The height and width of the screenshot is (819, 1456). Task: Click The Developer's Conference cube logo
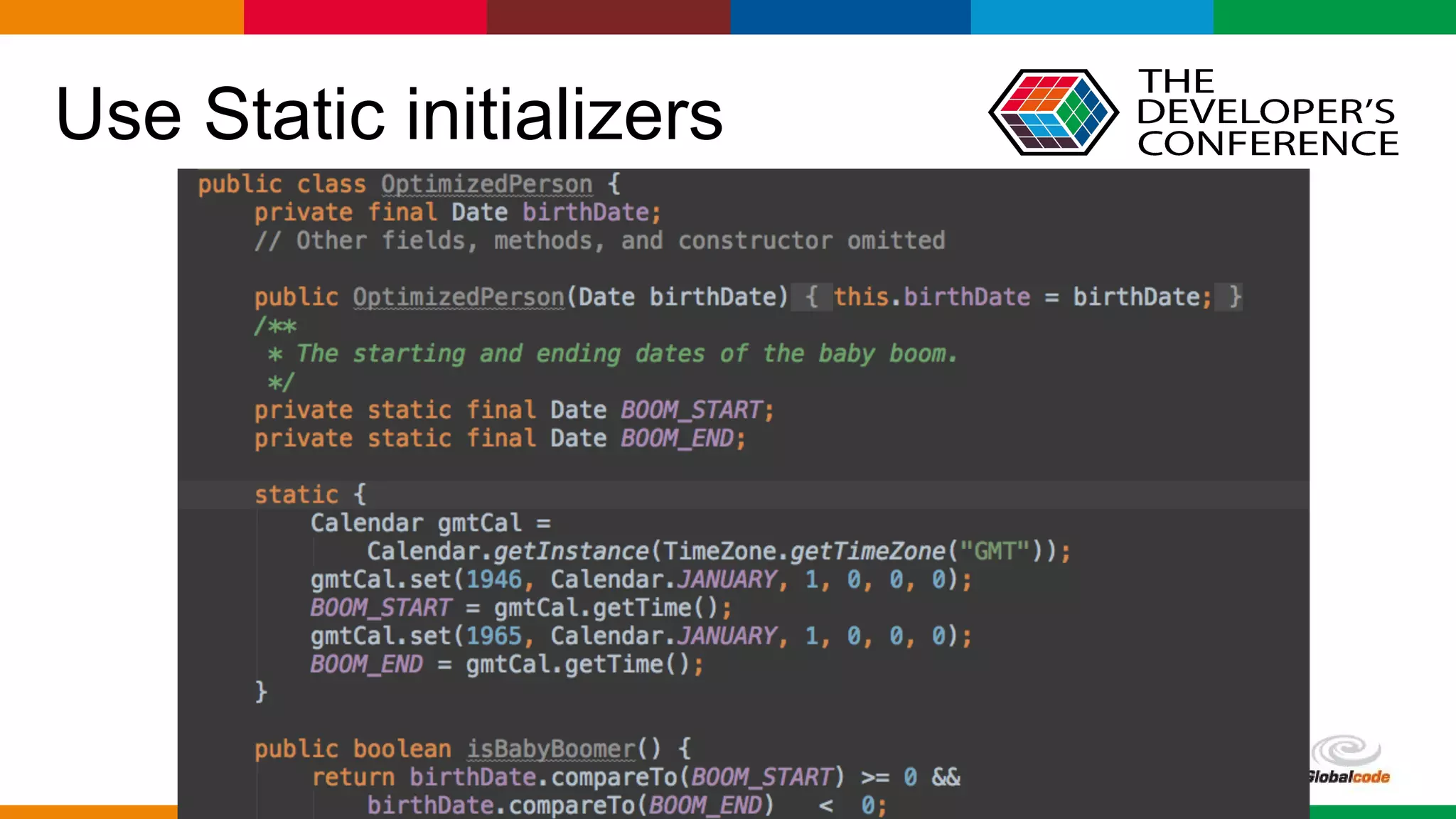[1054, 112]
